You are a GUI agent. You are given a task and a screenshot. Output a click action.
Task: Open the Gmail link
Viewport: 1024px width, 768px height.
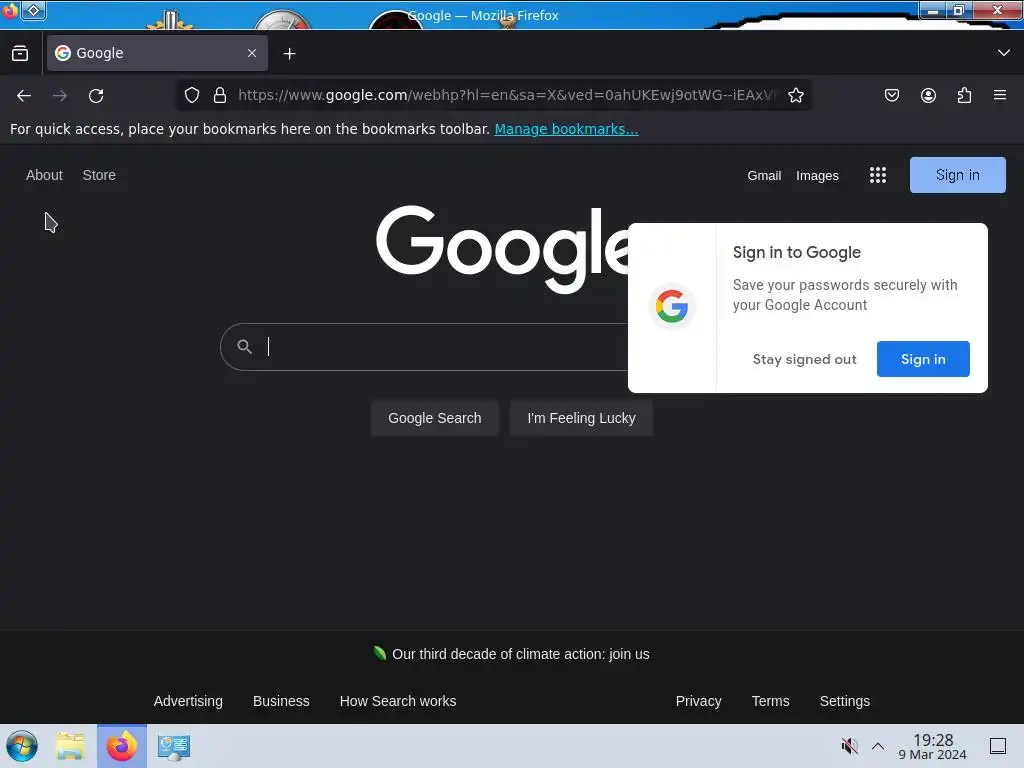(764, 176)
